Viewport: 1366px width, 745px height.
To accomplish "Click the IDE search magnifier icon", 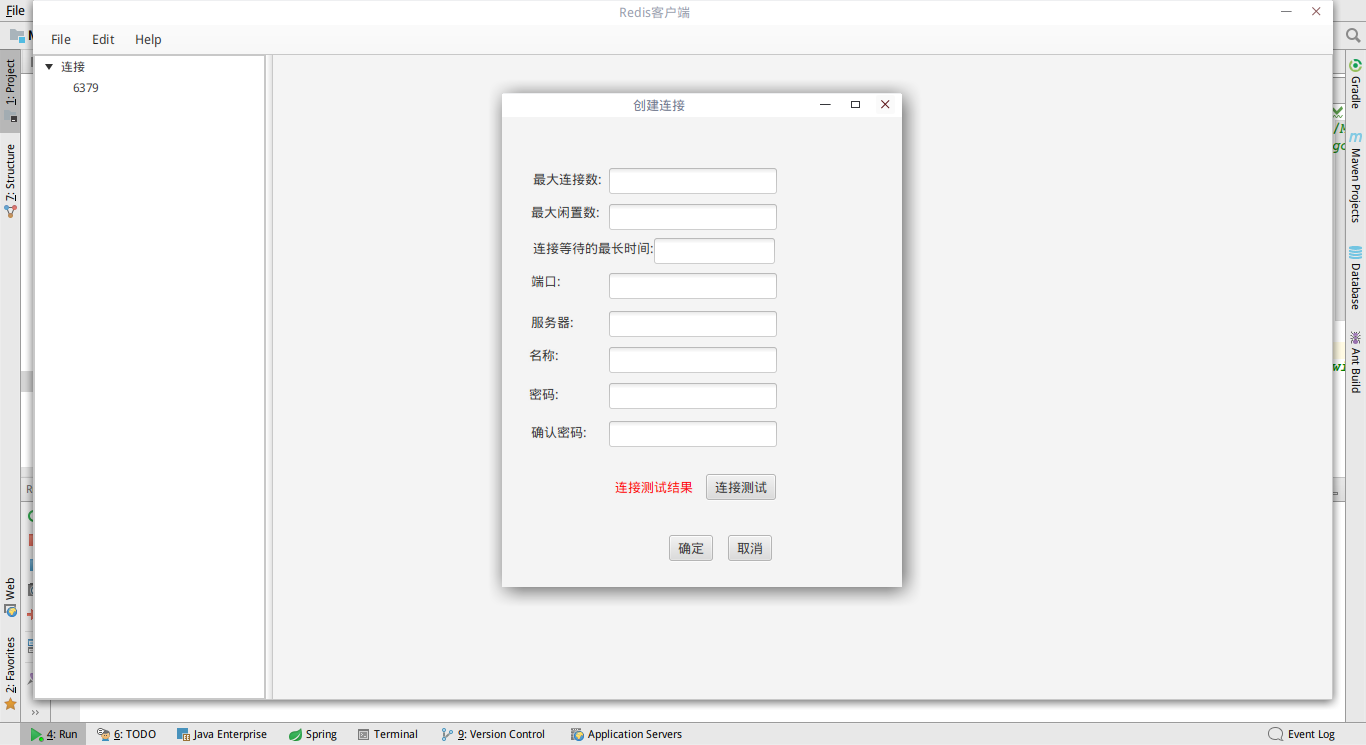I will coord(1353,35).
